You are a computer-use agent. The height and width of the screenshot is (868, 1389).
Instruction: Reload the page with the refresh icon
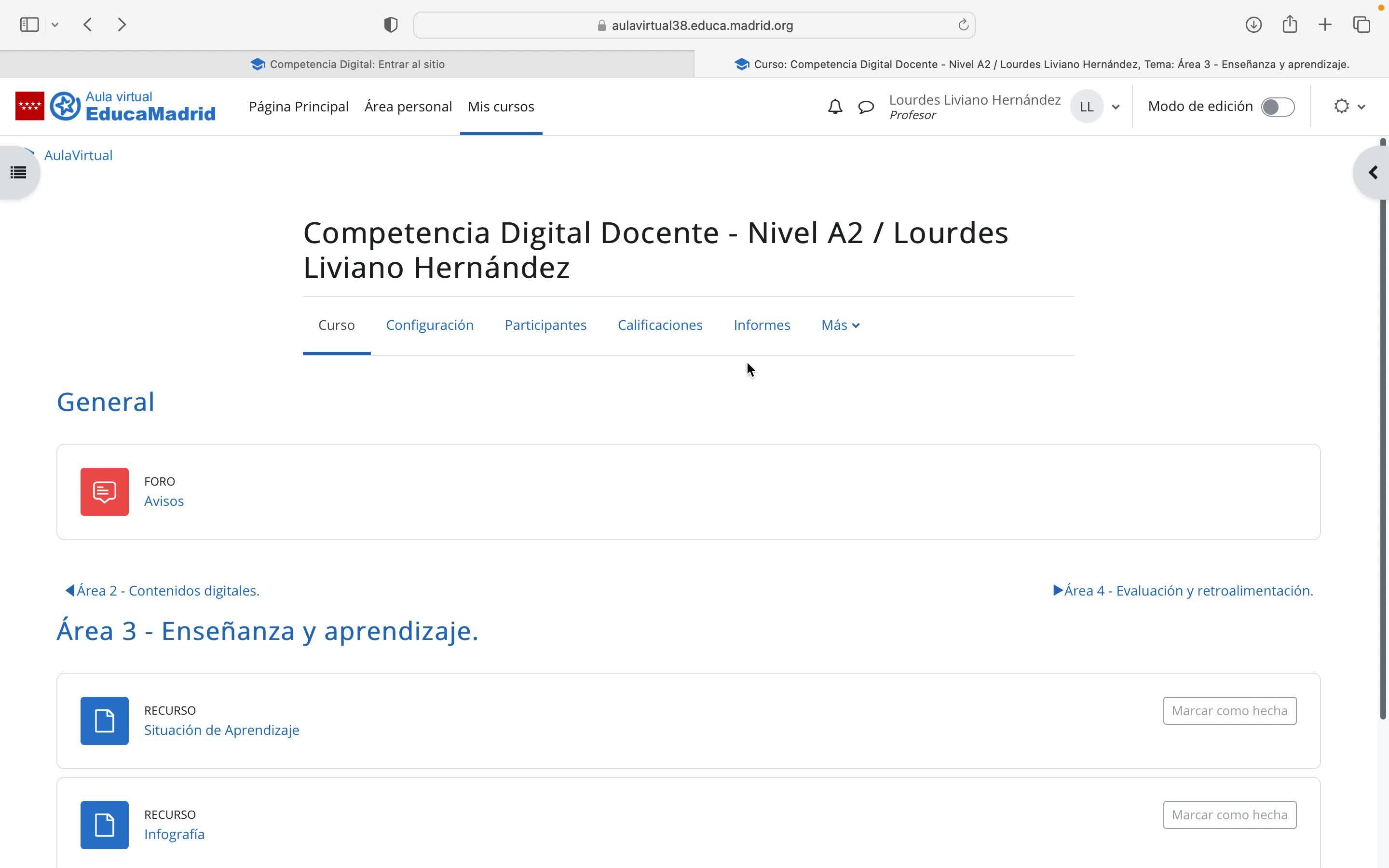963,25
